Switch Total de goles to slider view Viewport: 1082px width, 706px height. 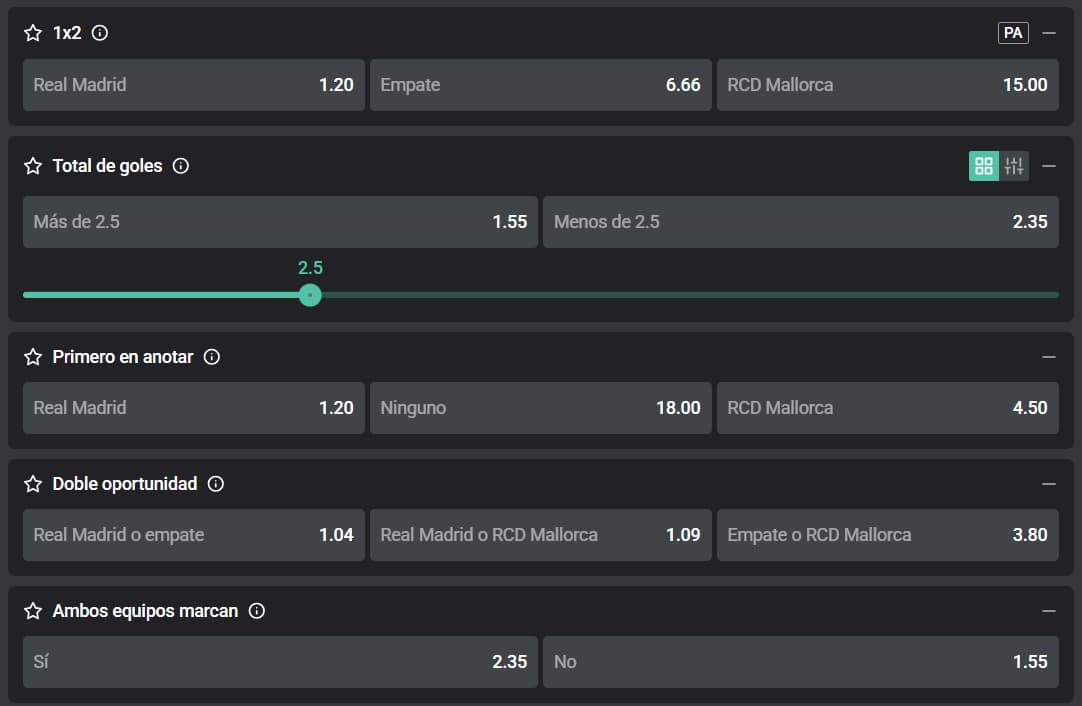[1014, 166]
